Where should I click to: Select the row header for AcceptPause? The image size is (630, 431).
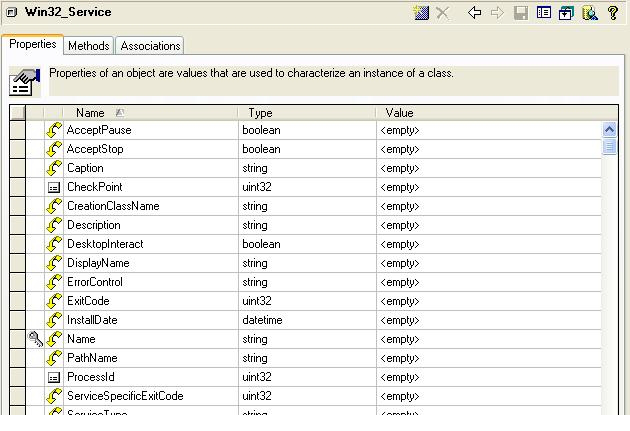tap(17, 130)
